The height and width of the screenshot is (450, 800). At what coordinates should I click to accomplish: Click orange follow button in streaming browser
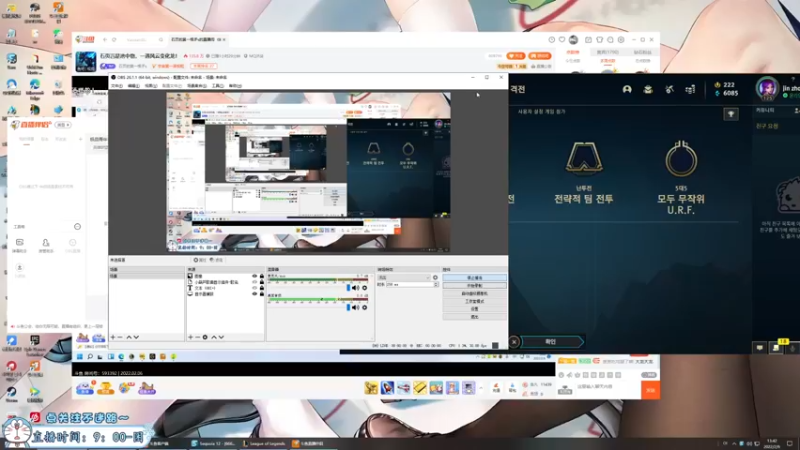click(x=516, y=56)
